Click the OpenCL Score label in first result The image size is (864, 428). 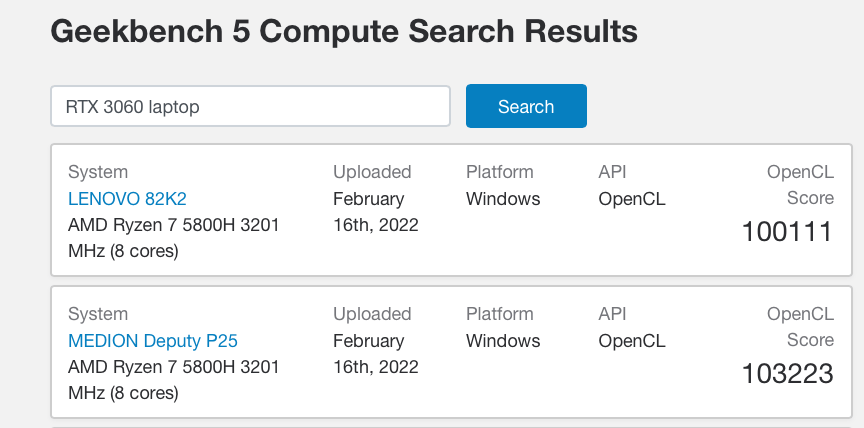point(800,184)
